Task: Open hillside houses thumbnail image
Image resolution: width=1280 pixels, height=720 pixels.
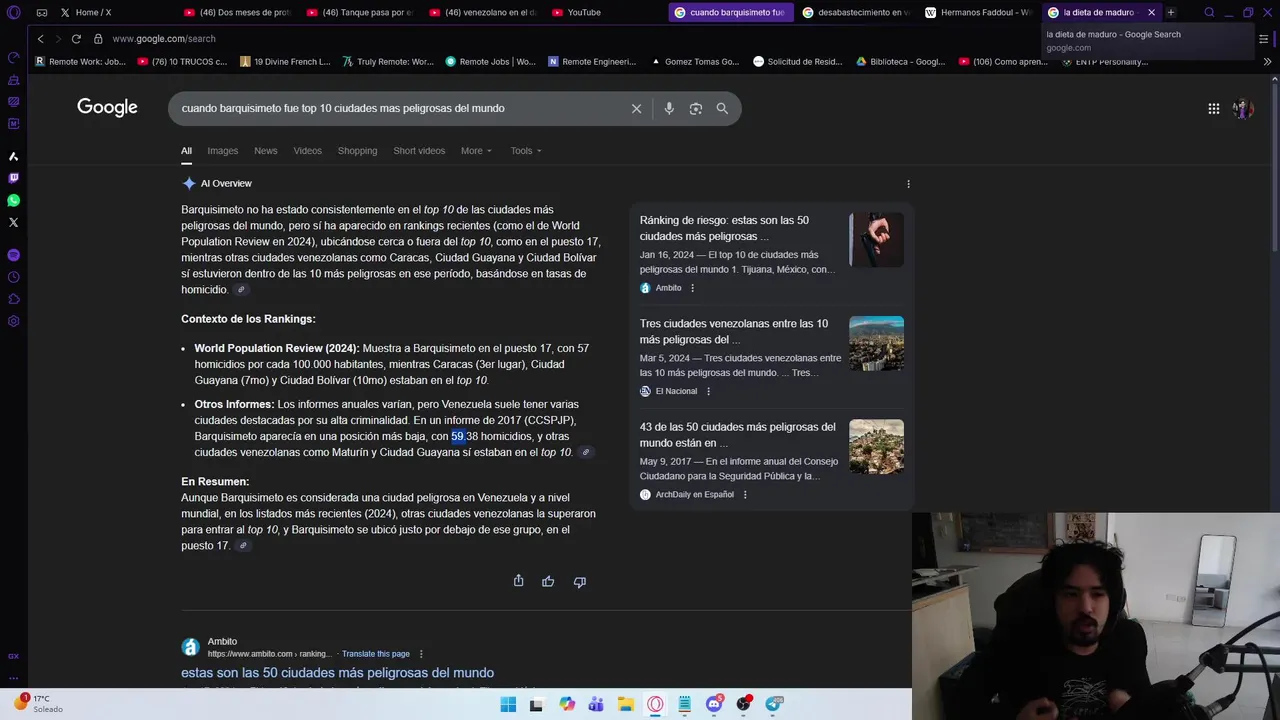Action: click(x=876, y=446)
